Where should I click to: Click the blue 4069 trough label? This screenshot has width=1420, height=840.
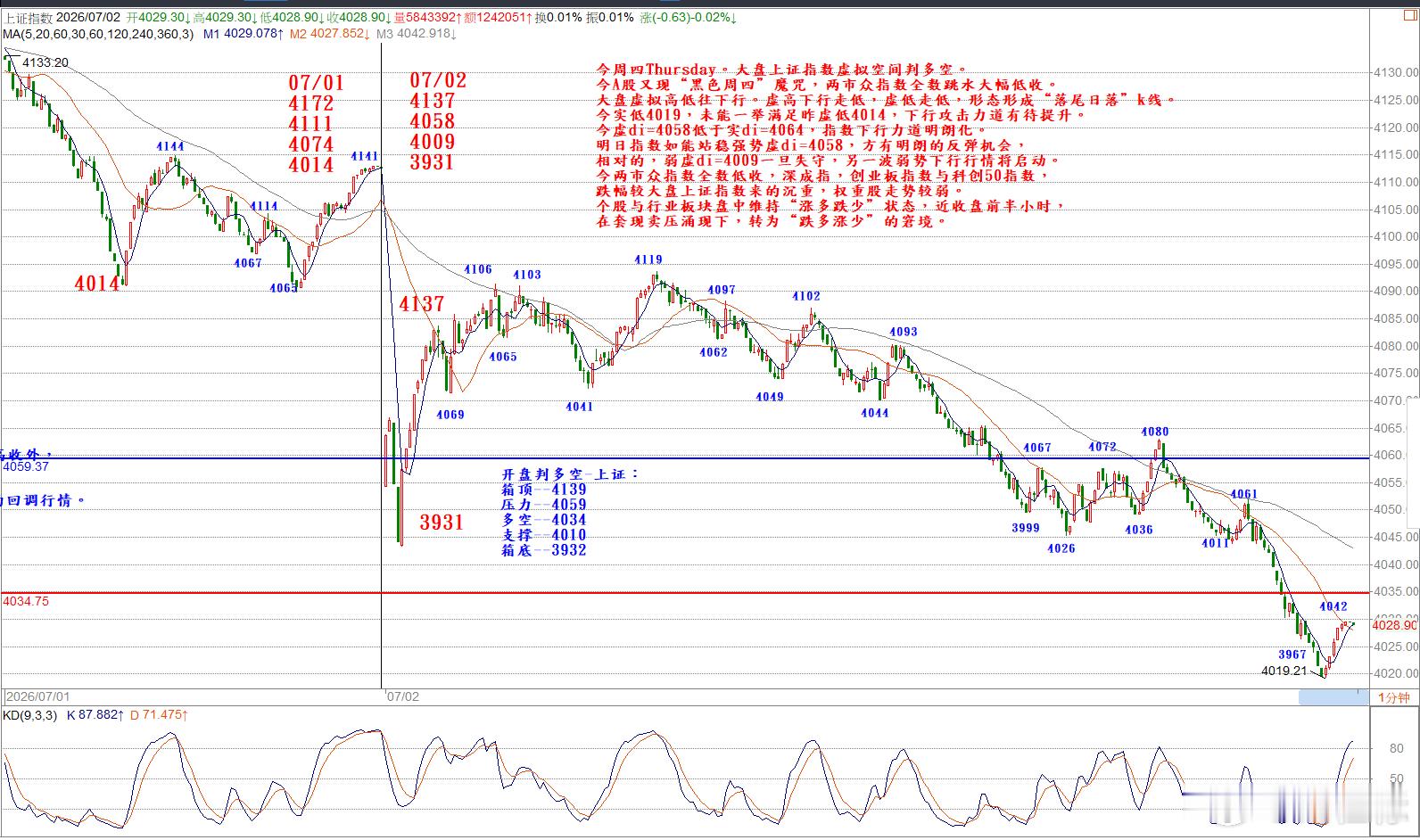[x=450, y=415]
